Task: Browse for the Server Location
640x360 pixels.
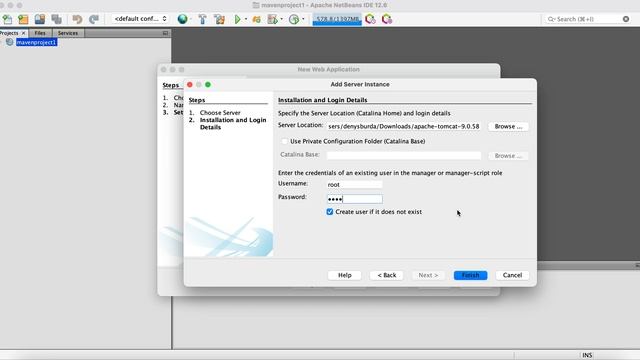Action: click(x=508, y=127)
